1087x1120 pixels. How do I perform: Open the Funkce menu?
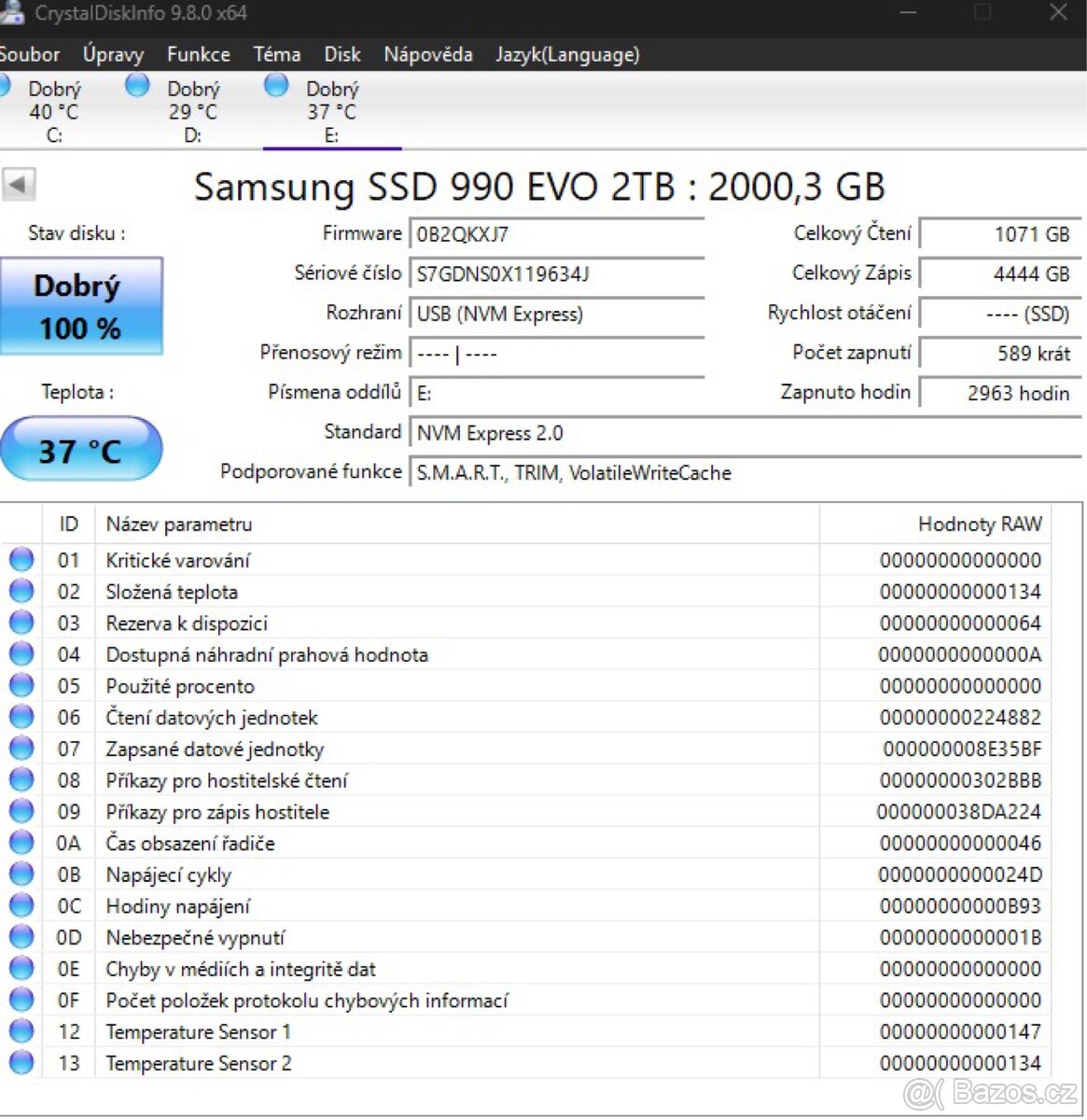point(198,54)
